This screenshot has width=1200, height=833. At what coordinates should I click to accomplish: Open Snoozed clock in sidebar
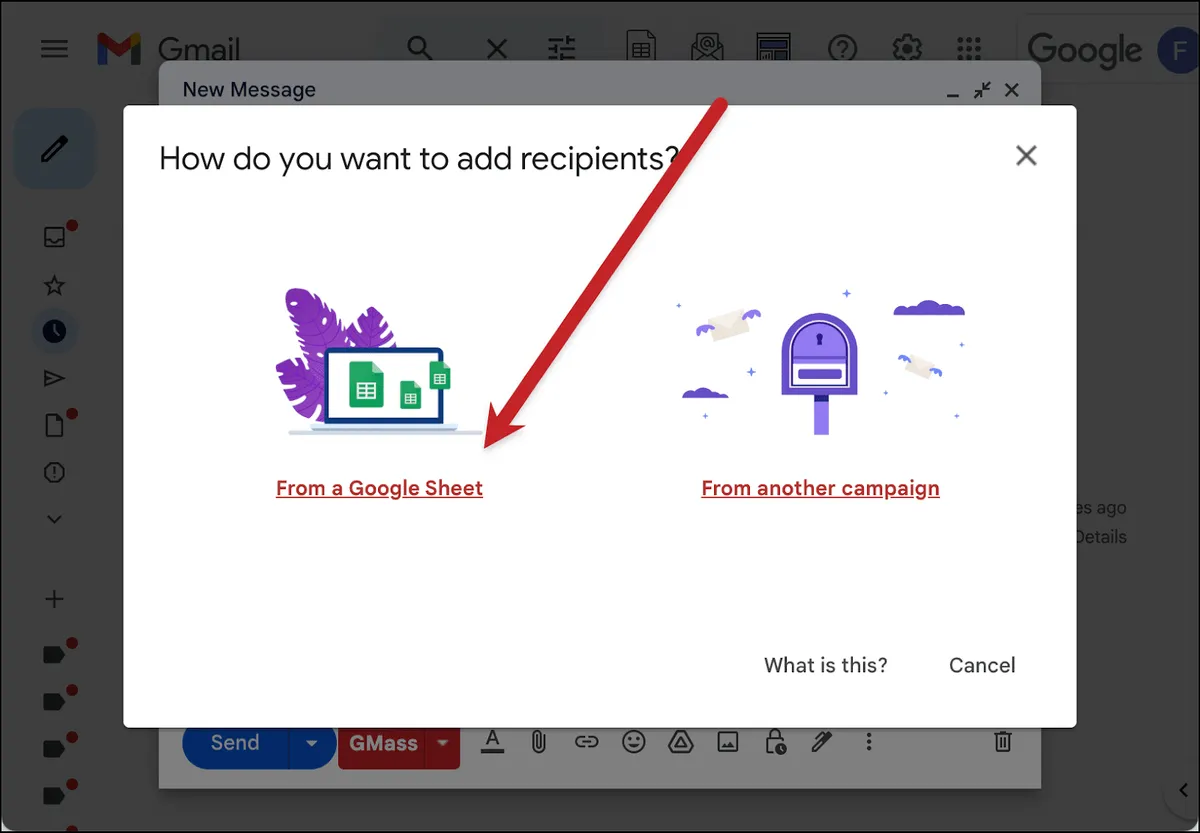(55, 331)
